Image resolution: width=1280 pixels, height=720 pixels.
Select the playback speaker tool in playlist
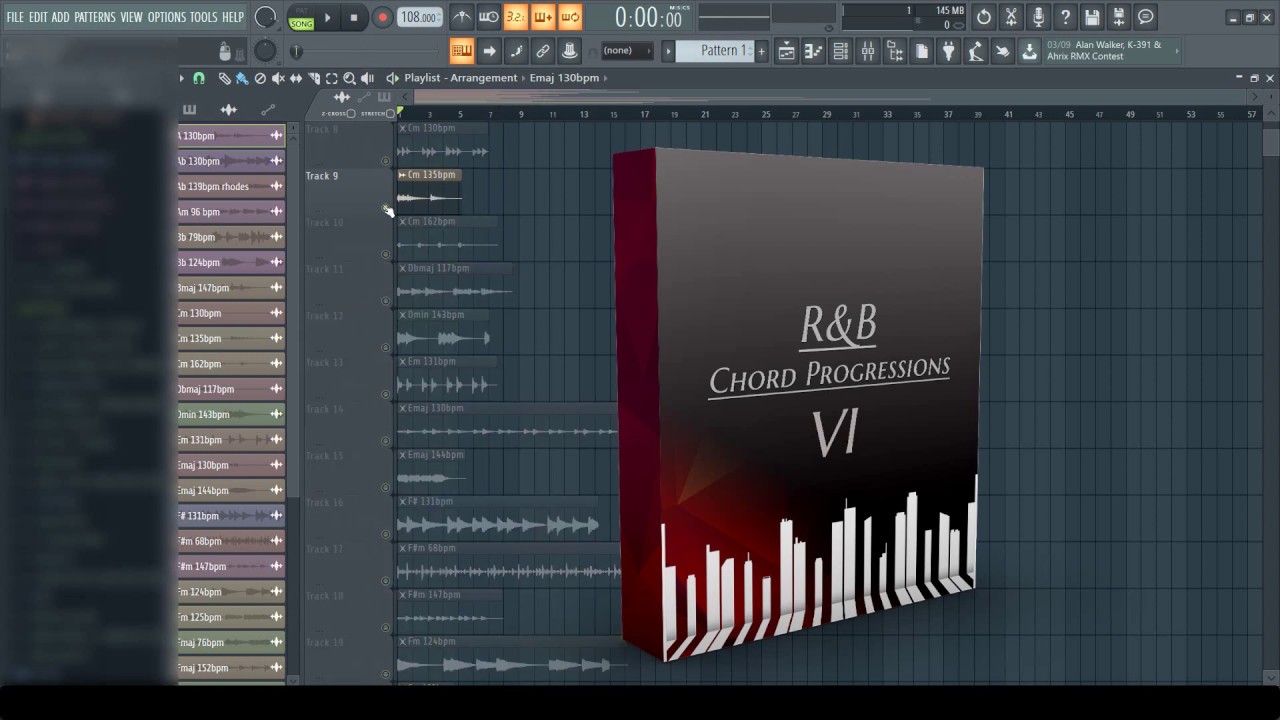coord(367,78)
